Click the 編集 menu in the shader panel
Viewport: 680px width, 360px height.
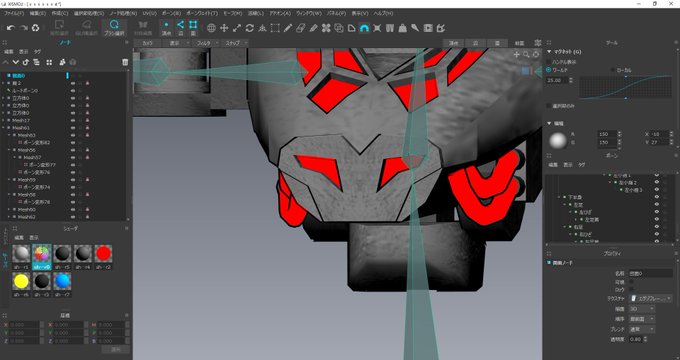tap(19, 238)
